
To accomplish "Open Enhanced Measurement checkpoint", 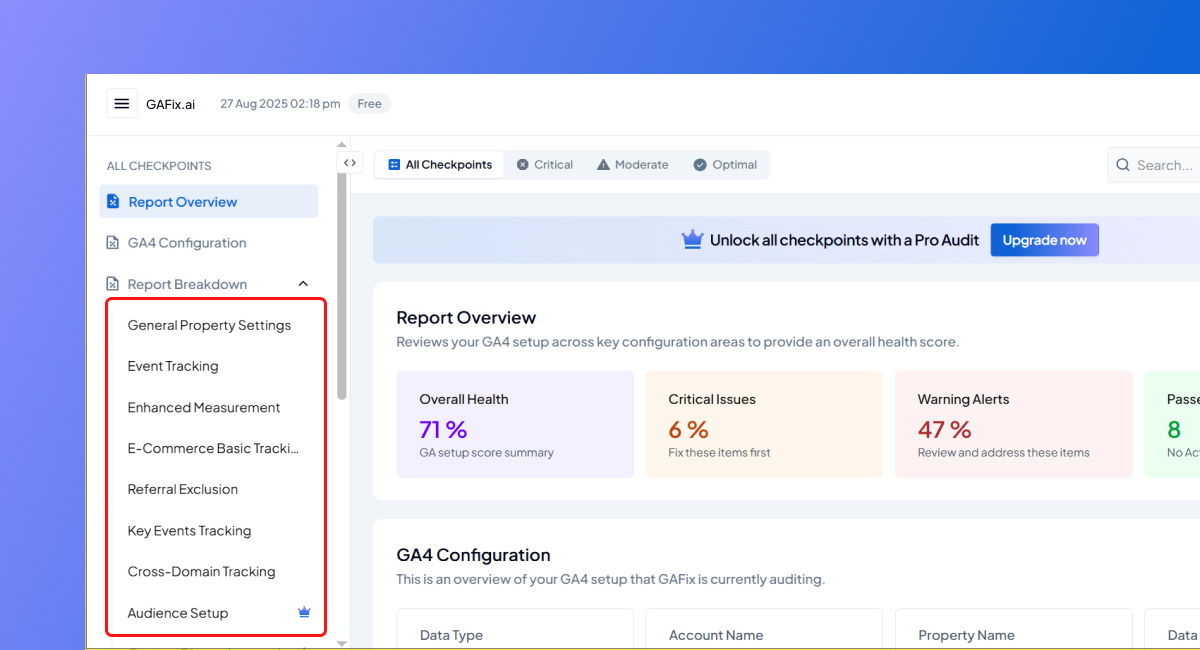I will pyautogui.click(x=204, y=408).
